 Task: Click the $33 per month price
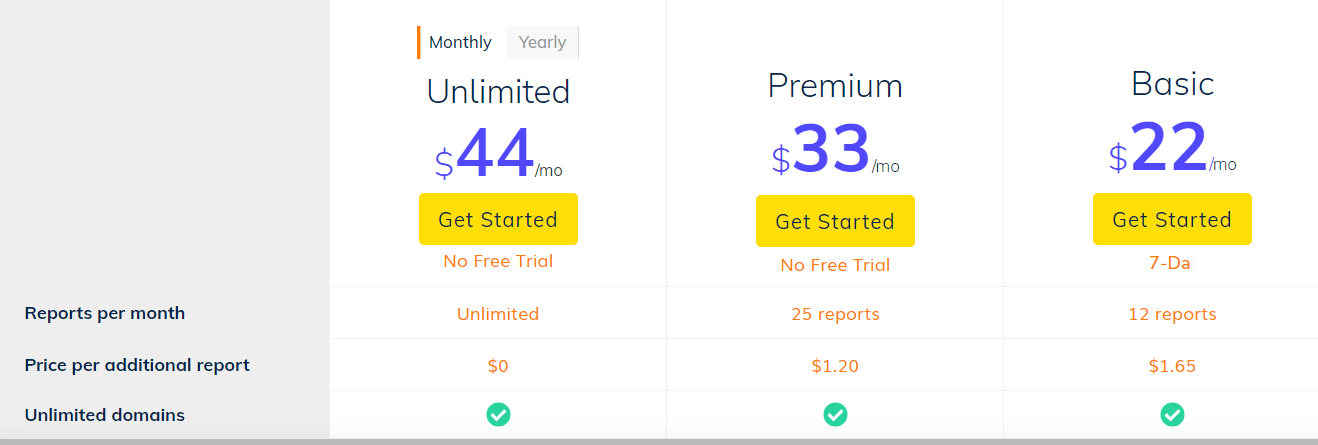click(835, 151)
